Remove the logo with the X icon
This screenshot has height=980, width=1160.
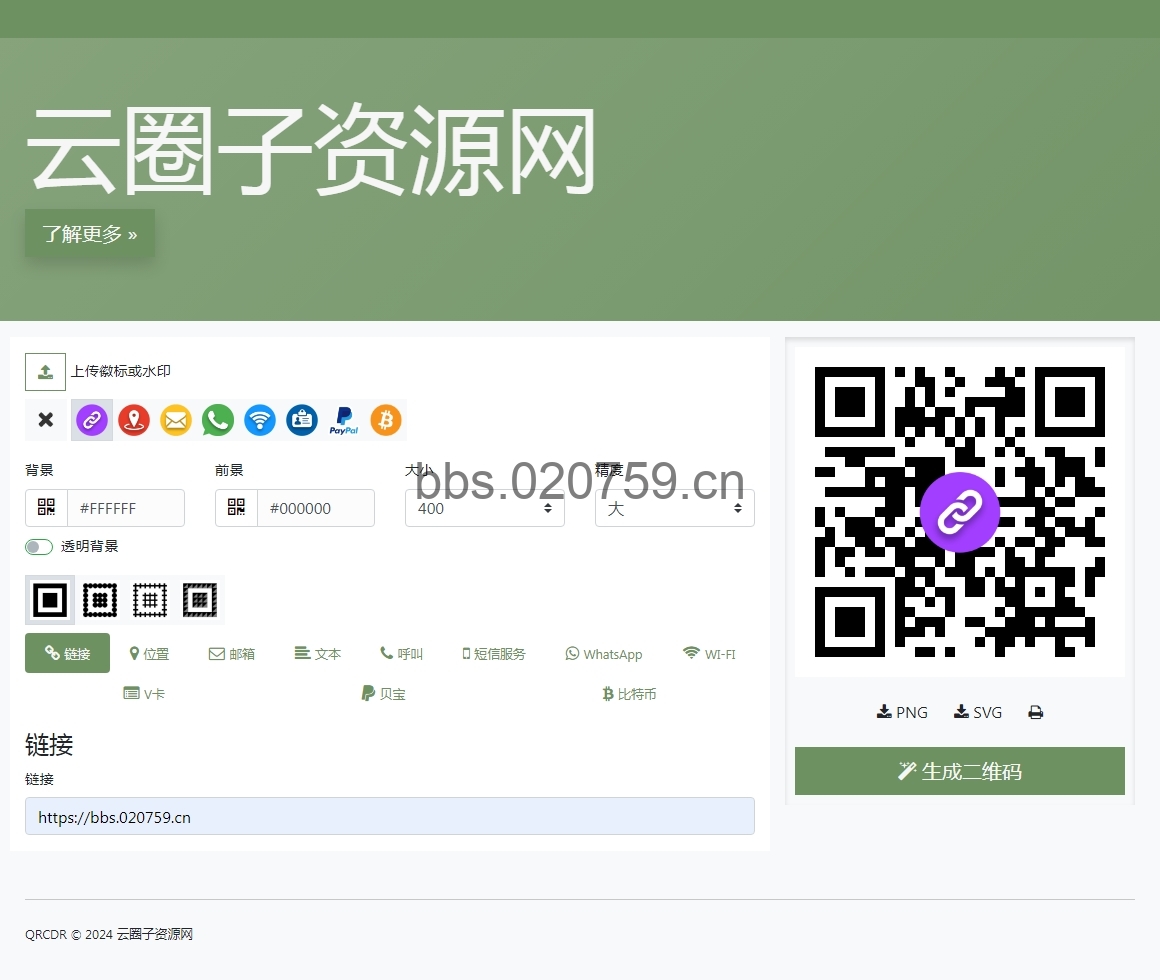click(46, 420)
